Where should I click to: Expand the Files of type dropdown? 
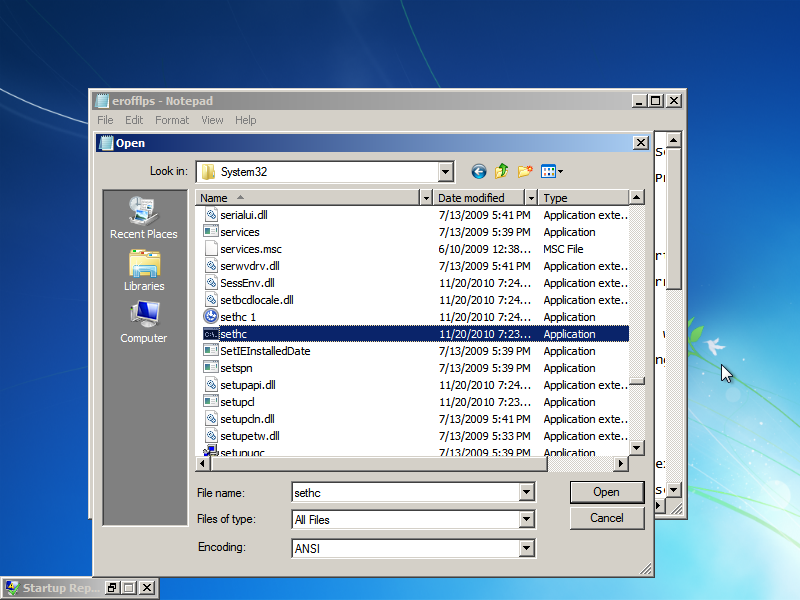[x=527, y=519]
